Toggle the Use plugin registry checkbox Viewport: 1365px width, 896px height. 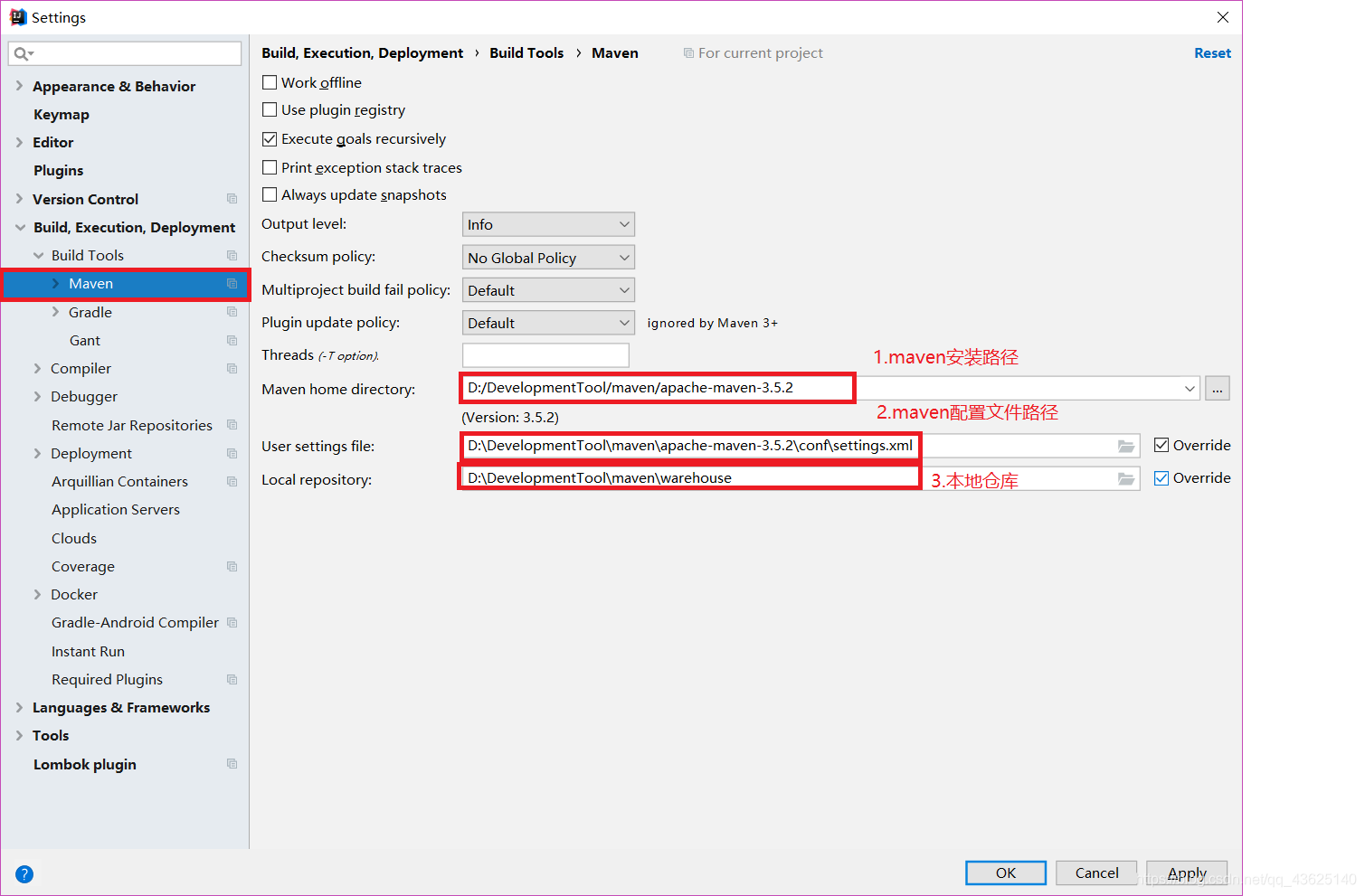tap(270, 109)
